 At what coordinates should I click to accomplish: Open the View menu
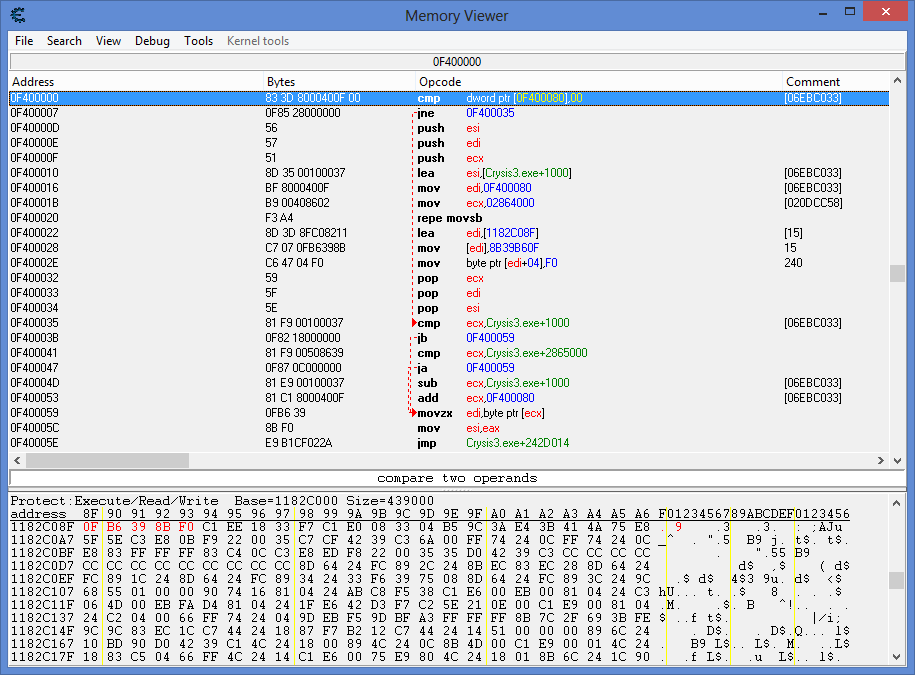point(108,41)
